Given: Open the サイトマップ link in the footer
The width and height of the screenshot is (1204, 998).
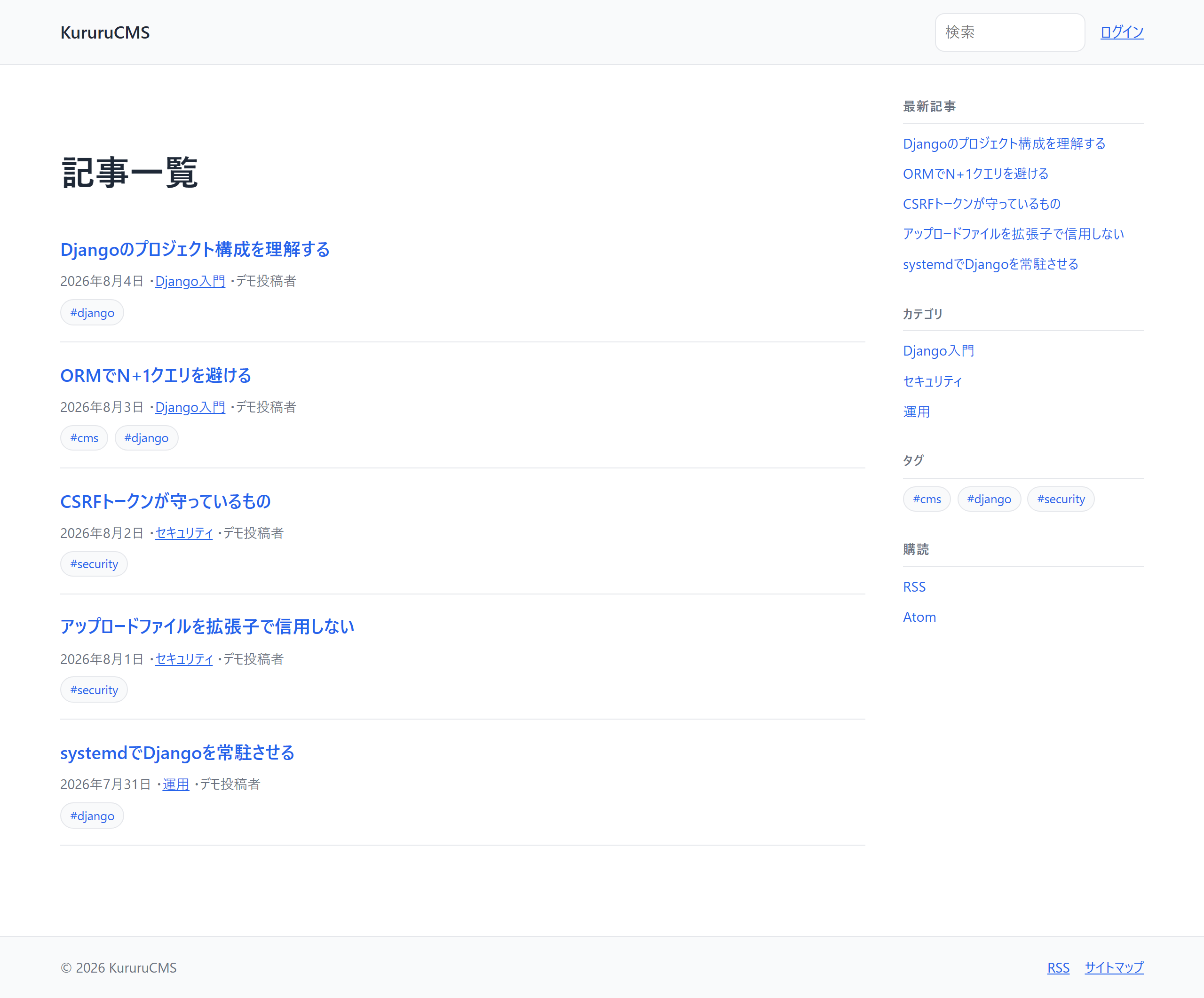Looking at the screenshot, I should point(1114,967).
